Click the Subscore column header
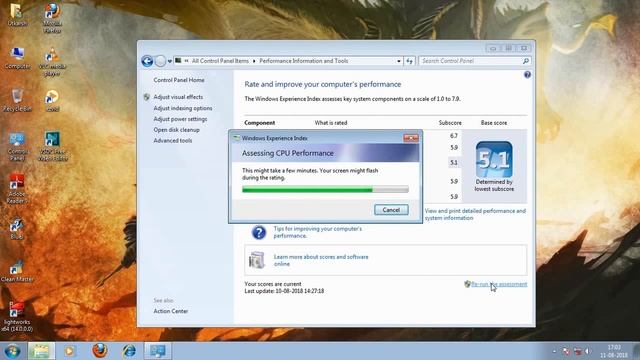Screen dimensions: 640x360 (450, 122)
